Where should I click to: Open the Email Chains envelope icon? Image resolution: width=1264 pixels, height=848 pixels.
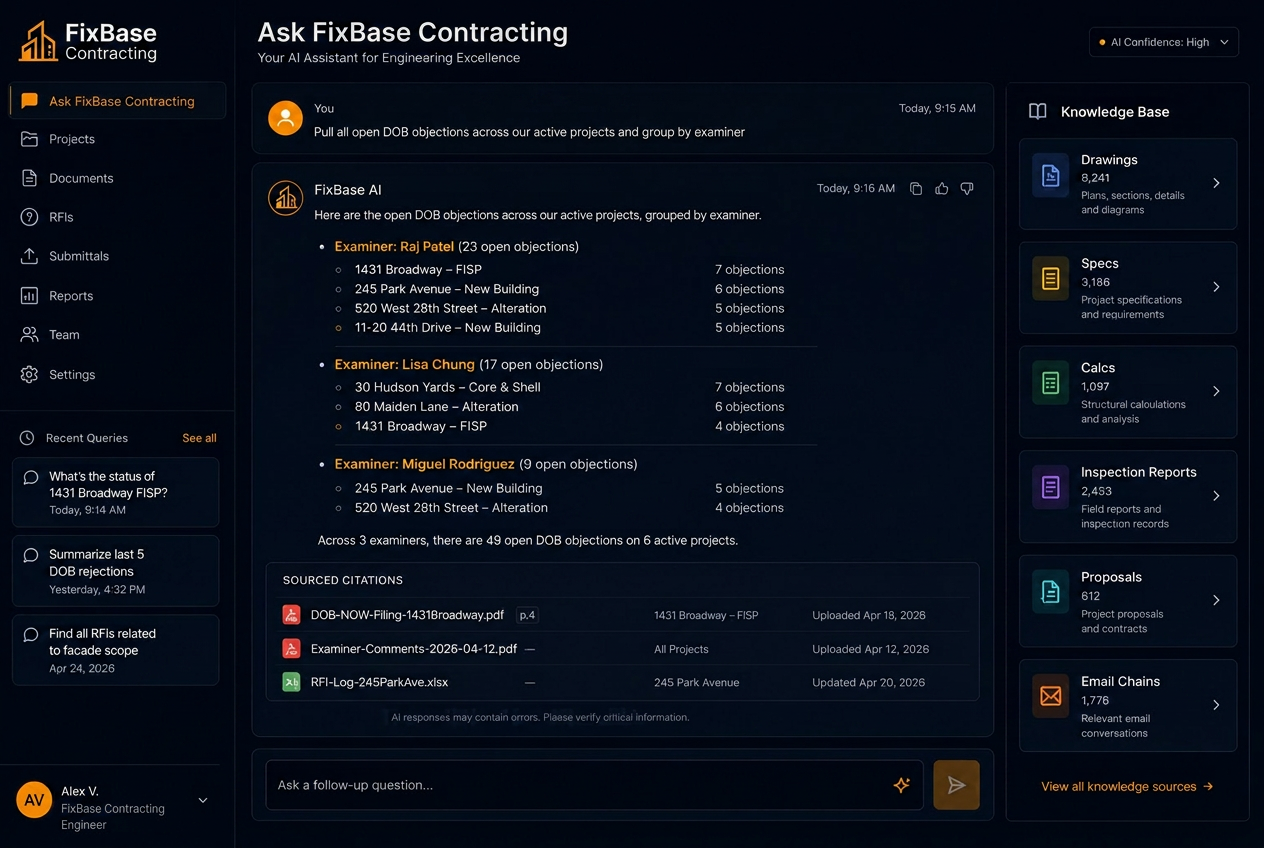(1050, 697)
